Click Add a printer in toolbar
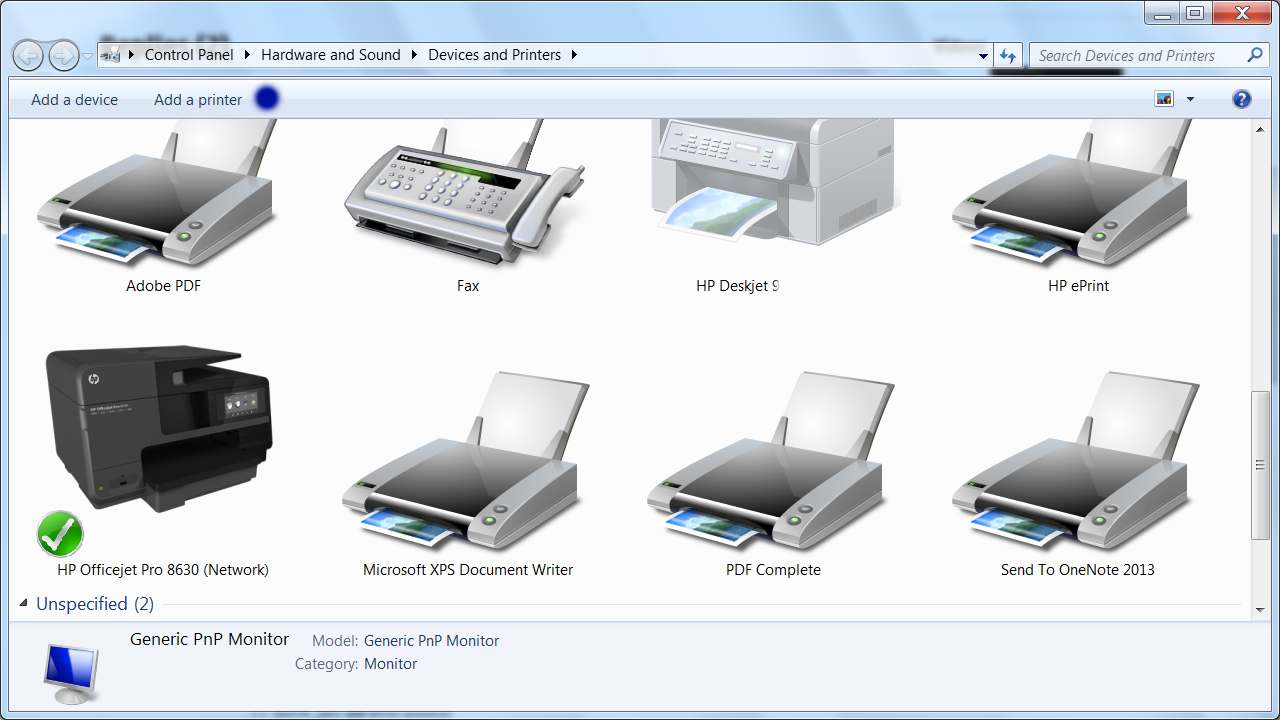Viewport: 1280px width, 720px height. [198, 100]
